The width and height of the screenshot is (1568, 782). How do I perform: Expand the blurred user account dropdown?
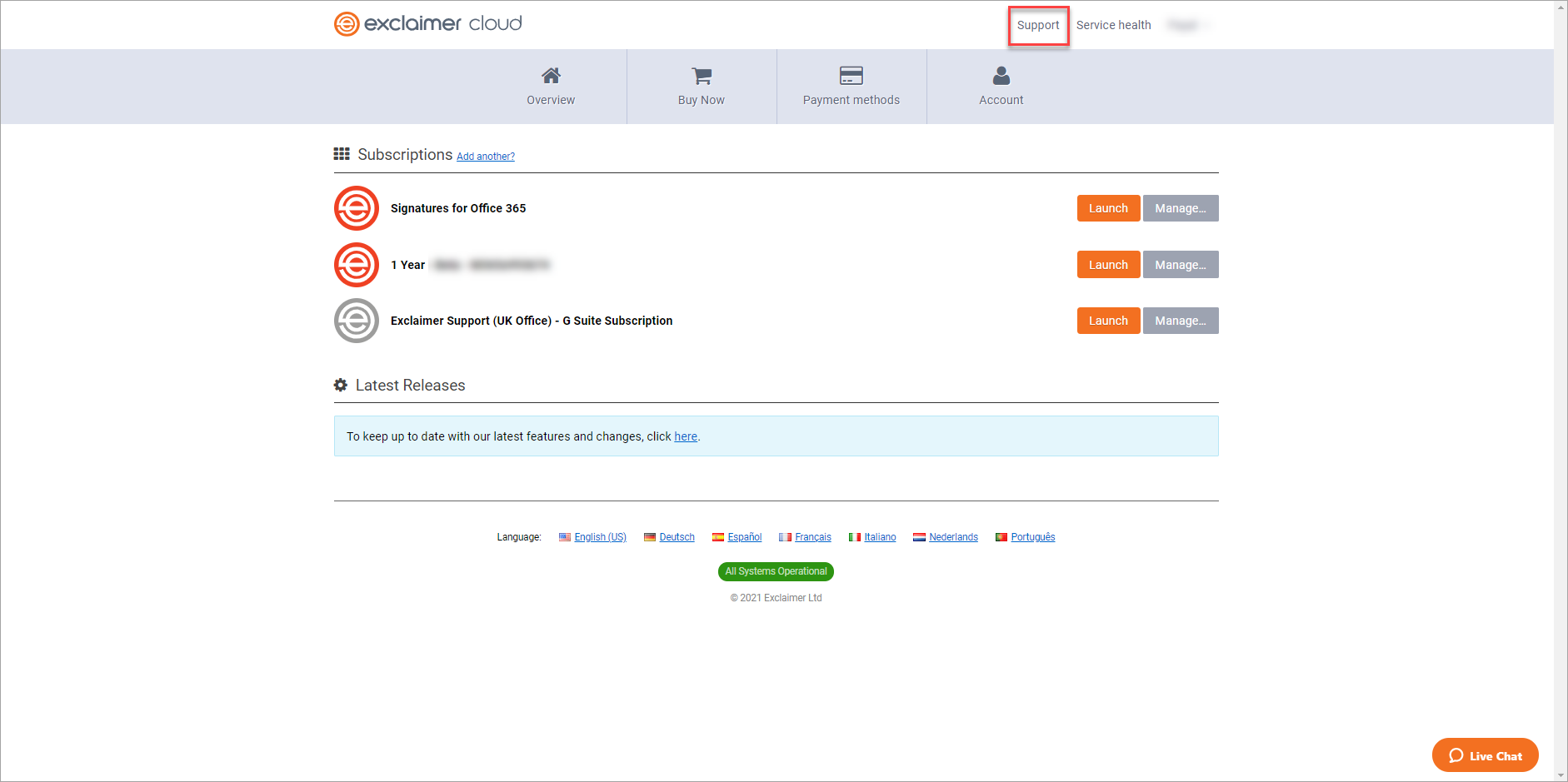point(1188,25)
